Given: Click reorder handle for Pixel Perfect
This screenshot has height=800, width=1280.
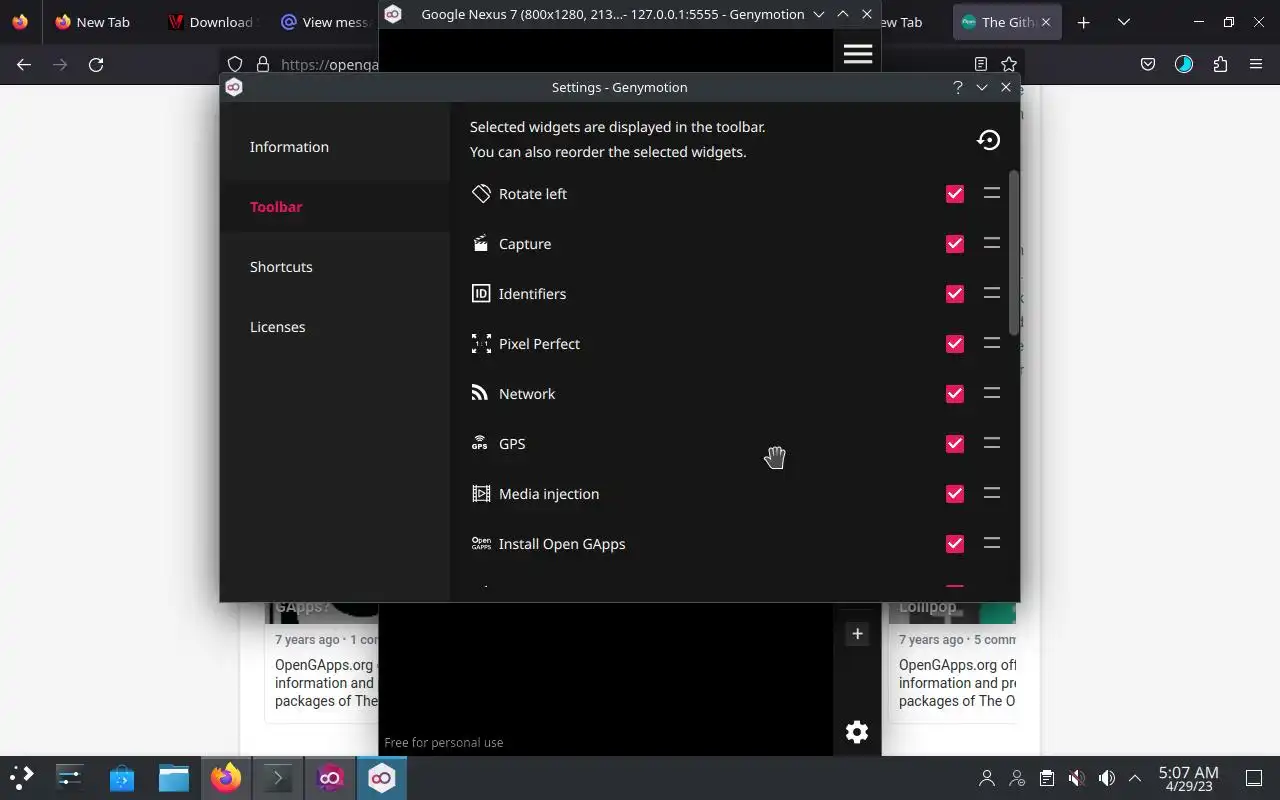Looking at the screenshot, I should tap(992, 343).
